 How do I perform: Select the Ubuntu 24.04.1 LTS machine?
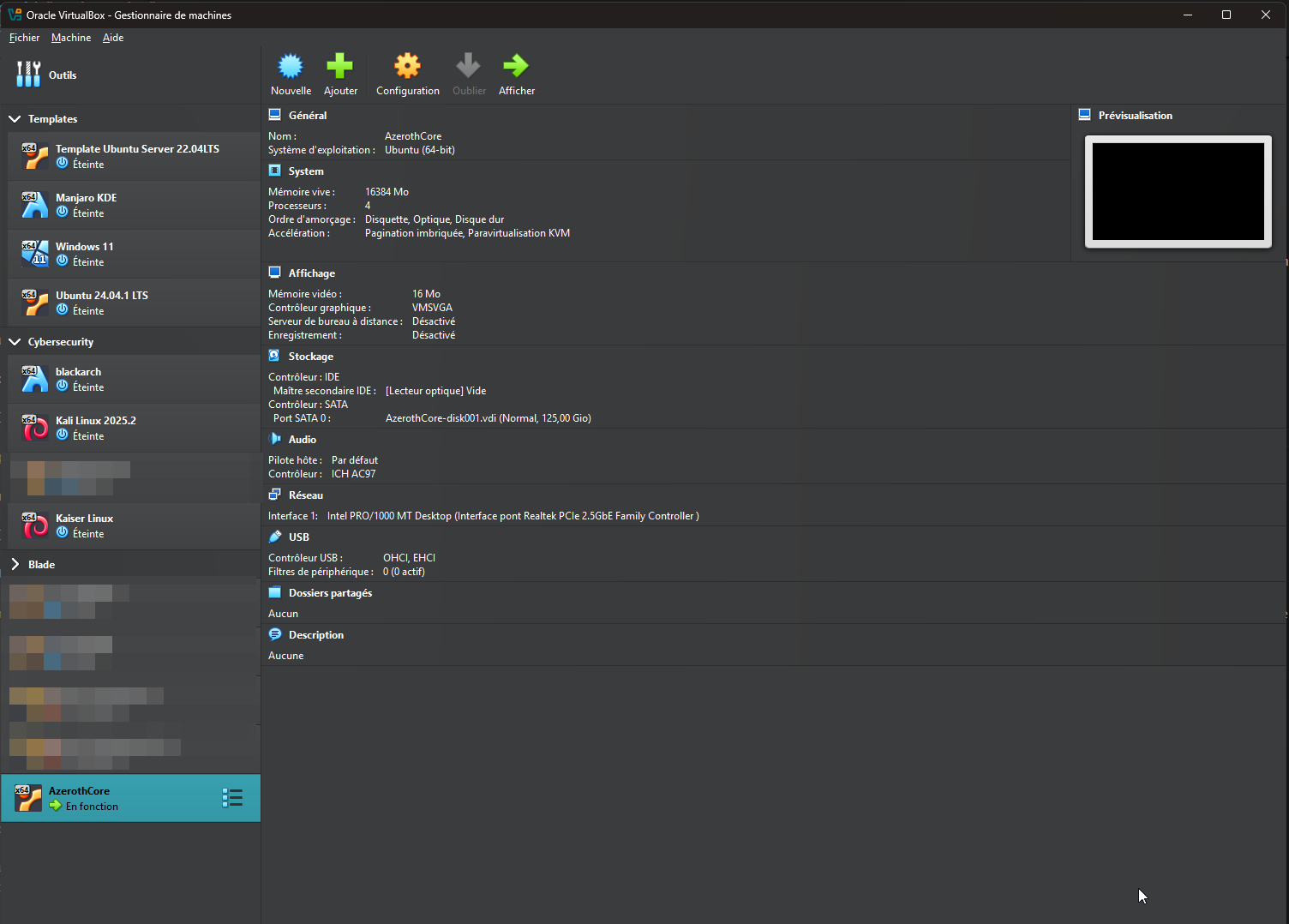[134, 303]
